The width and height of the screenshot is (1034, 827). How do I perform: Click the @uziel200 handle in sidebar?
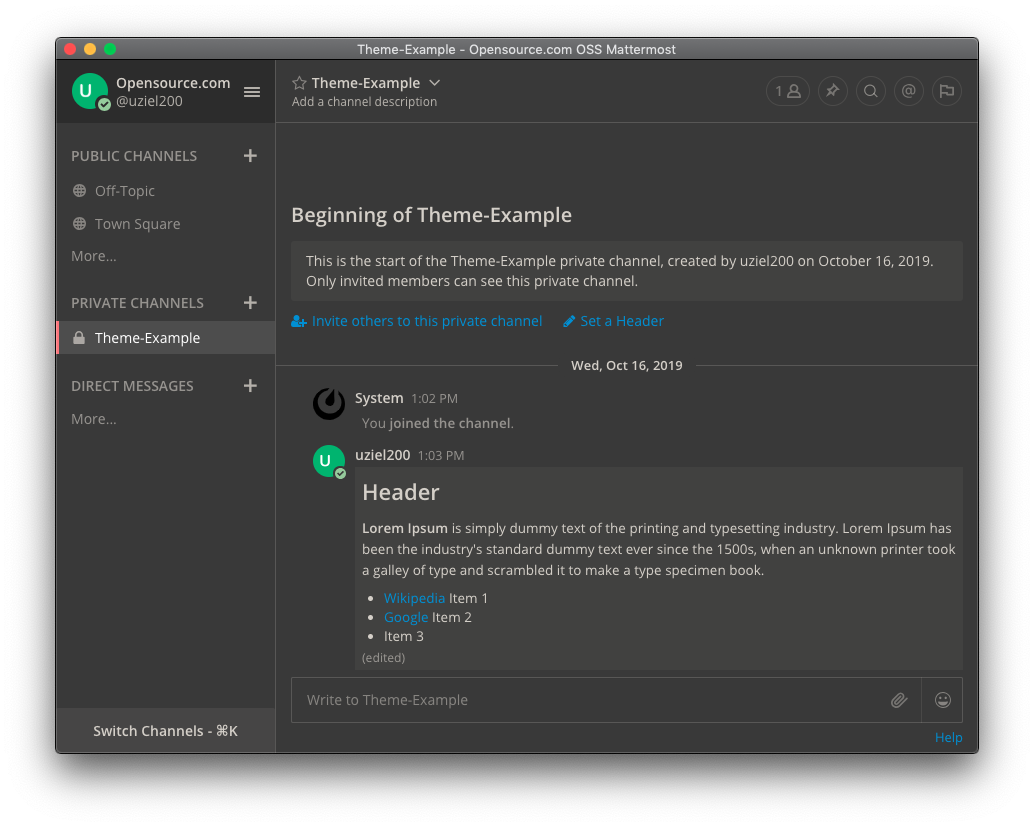(149, 101)
